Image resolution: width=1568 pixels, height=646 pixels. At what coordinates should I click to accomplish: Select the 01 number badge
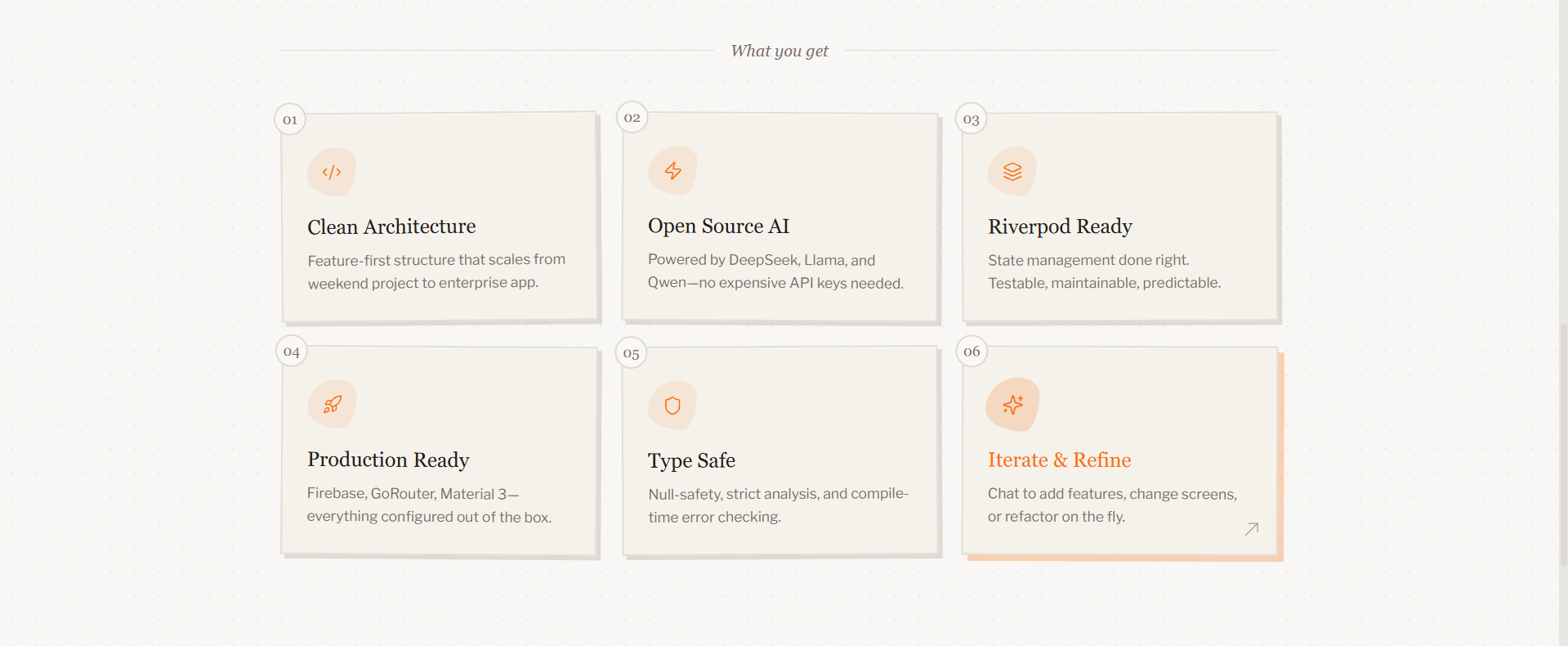point(290,120)
